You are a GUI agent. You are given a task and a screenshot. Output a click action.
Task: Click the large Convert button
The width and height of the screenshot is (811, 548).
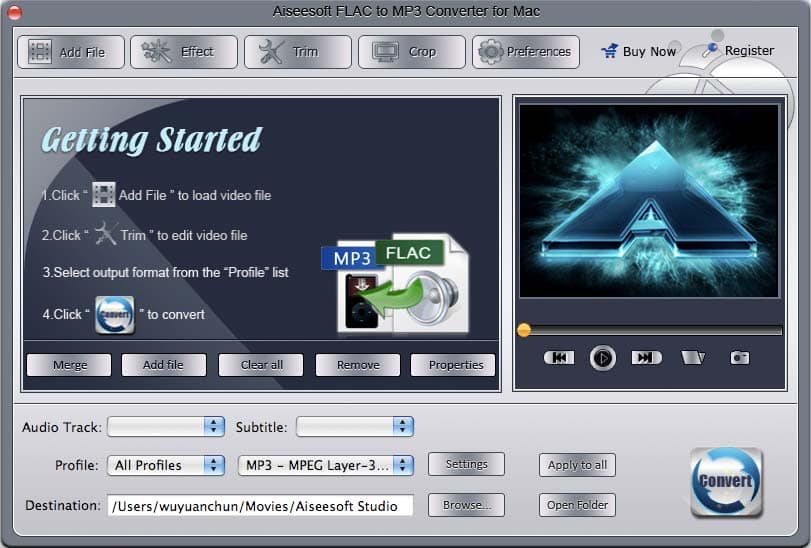[727, 482]
